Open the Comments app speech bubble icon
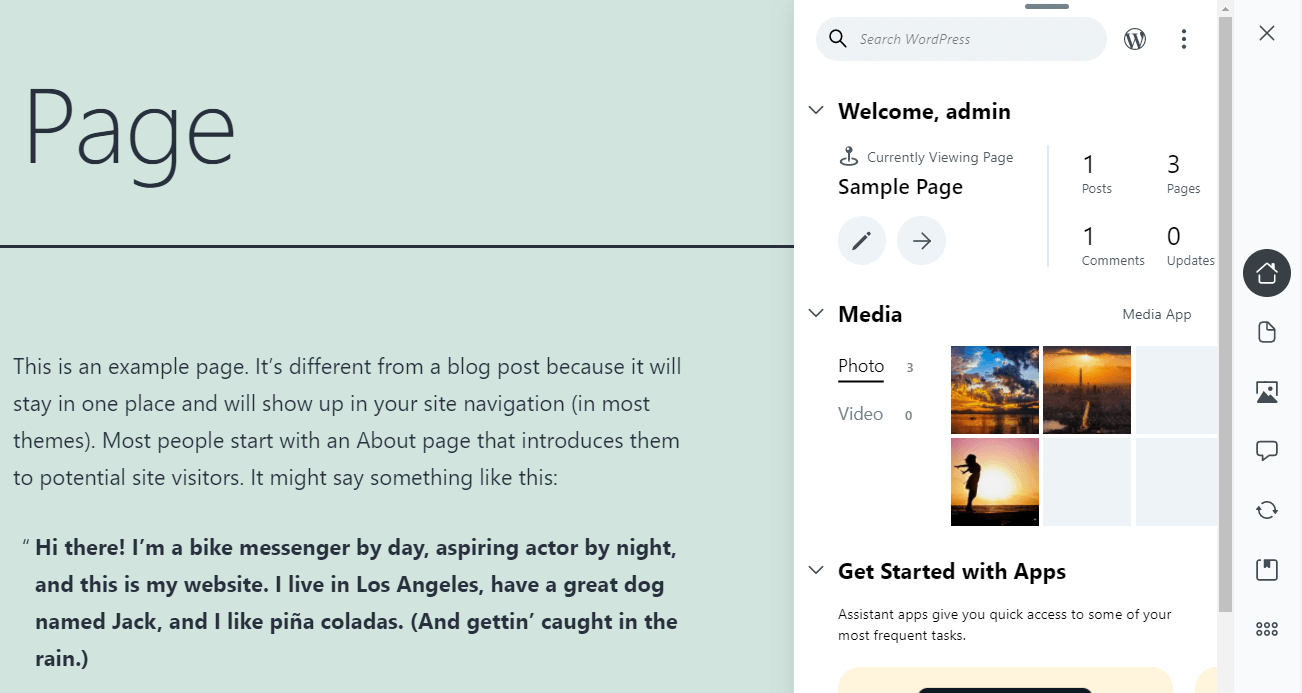 [1266, 451]
